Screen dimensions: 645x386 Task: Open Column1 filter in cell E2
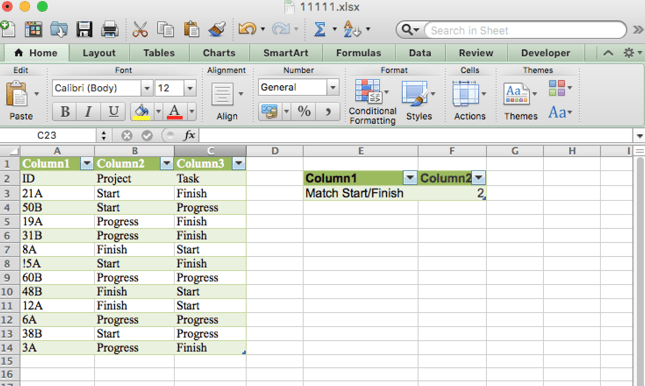pyautogui.click(x=410, y=178)
